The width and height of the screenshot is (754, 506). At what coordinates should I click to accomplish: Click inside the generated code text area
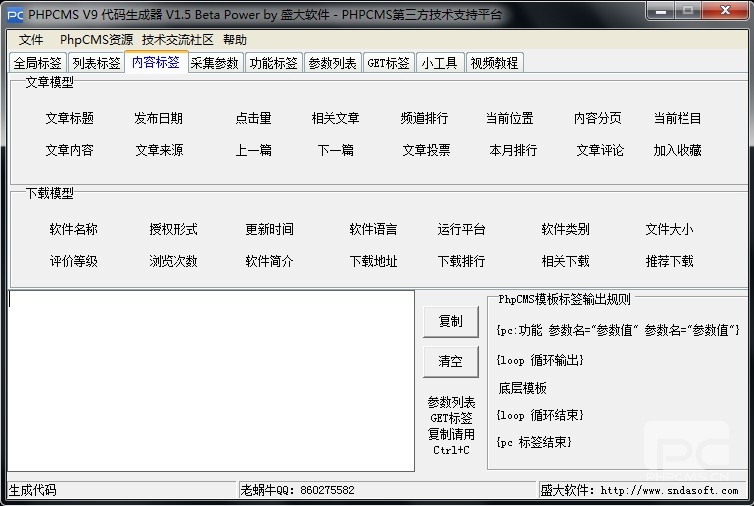click(x=211, y=380)
